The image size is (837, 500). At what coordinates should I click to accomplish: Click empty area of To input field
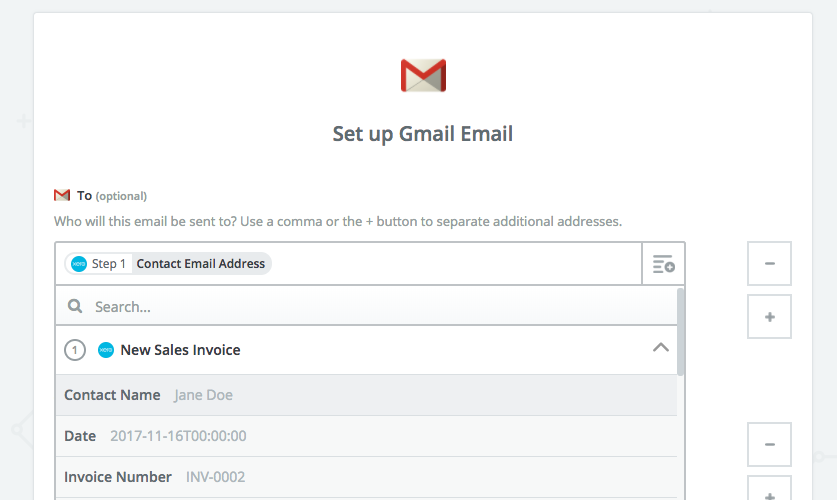(x=454, y=264)
